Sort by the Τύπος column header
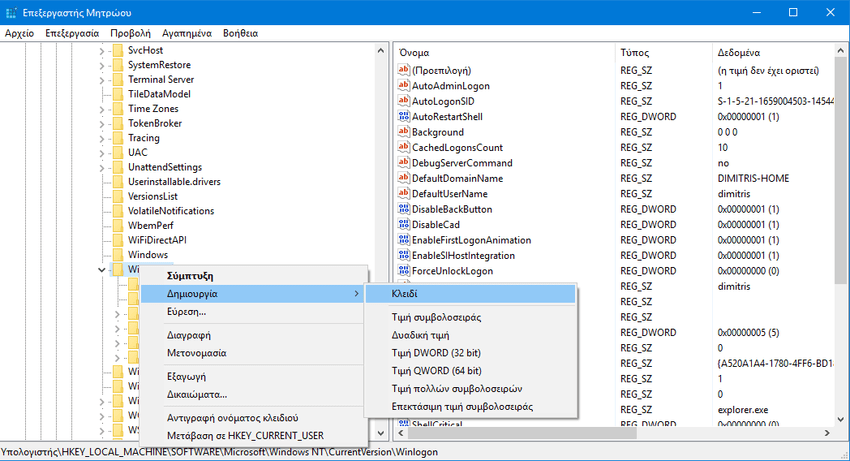 coord(634,51)
